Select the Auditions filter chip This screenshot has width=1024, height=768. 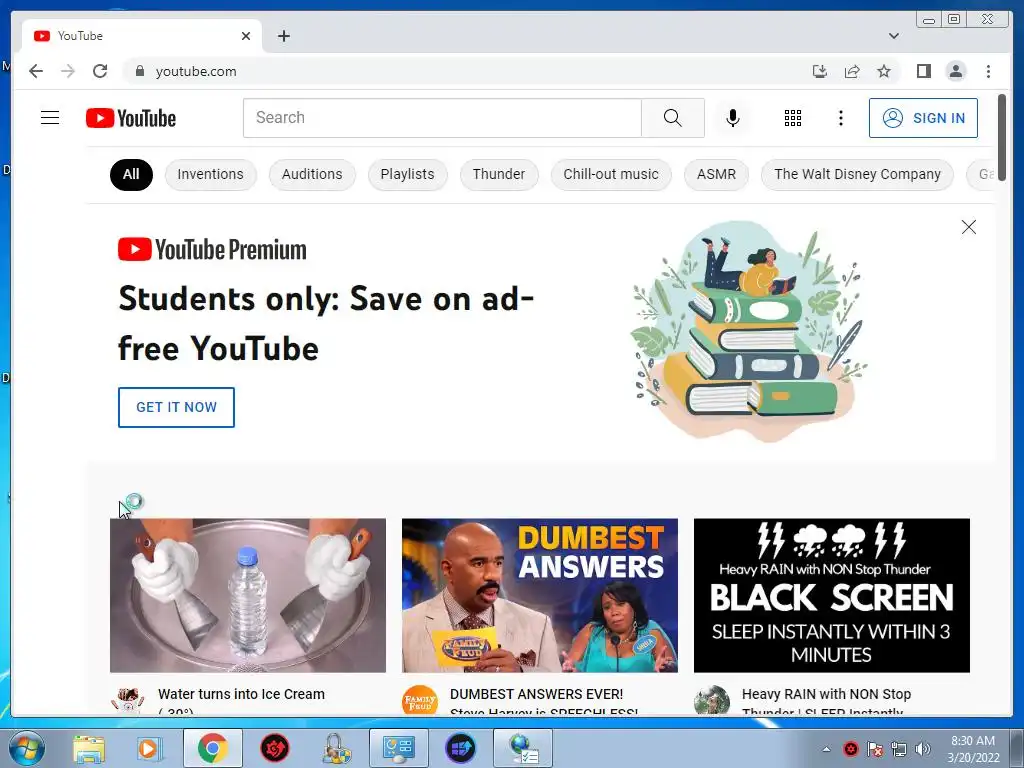pyautogui.click(x=312, y=174)
